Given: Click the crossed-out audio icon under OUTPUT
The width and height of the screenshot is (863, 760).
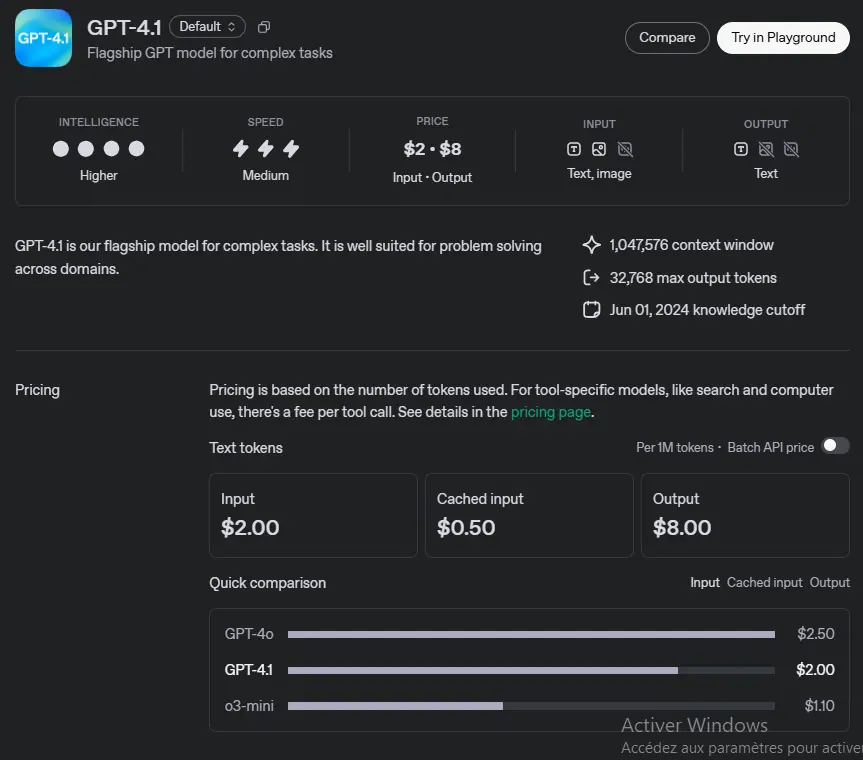Looking at the screenshot, I should point(791,149).
